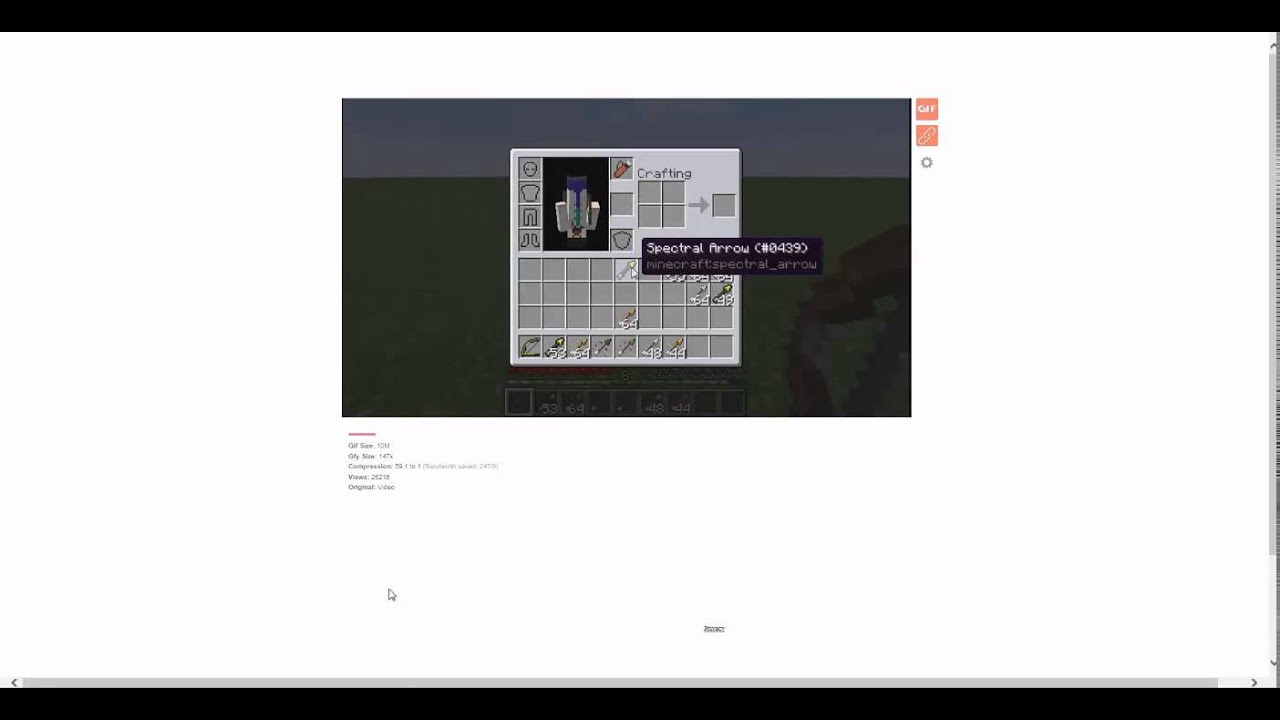The image size is (1280, 720).
Task: Pick up the Spectral Arrow in the inventory
Action: [x=626, y=269]
